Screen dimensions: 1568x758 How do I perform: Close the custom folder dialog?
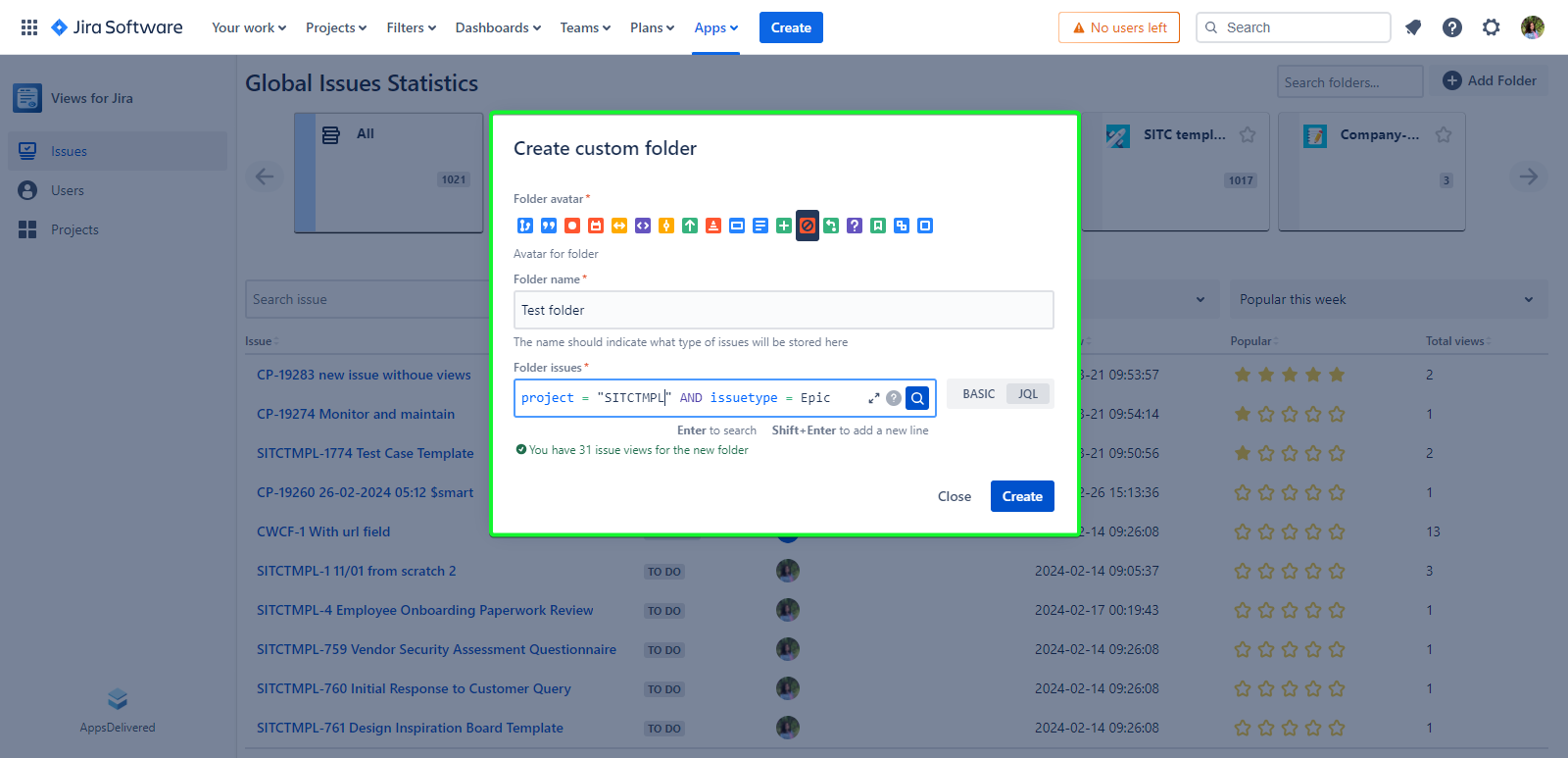[954, 496]
